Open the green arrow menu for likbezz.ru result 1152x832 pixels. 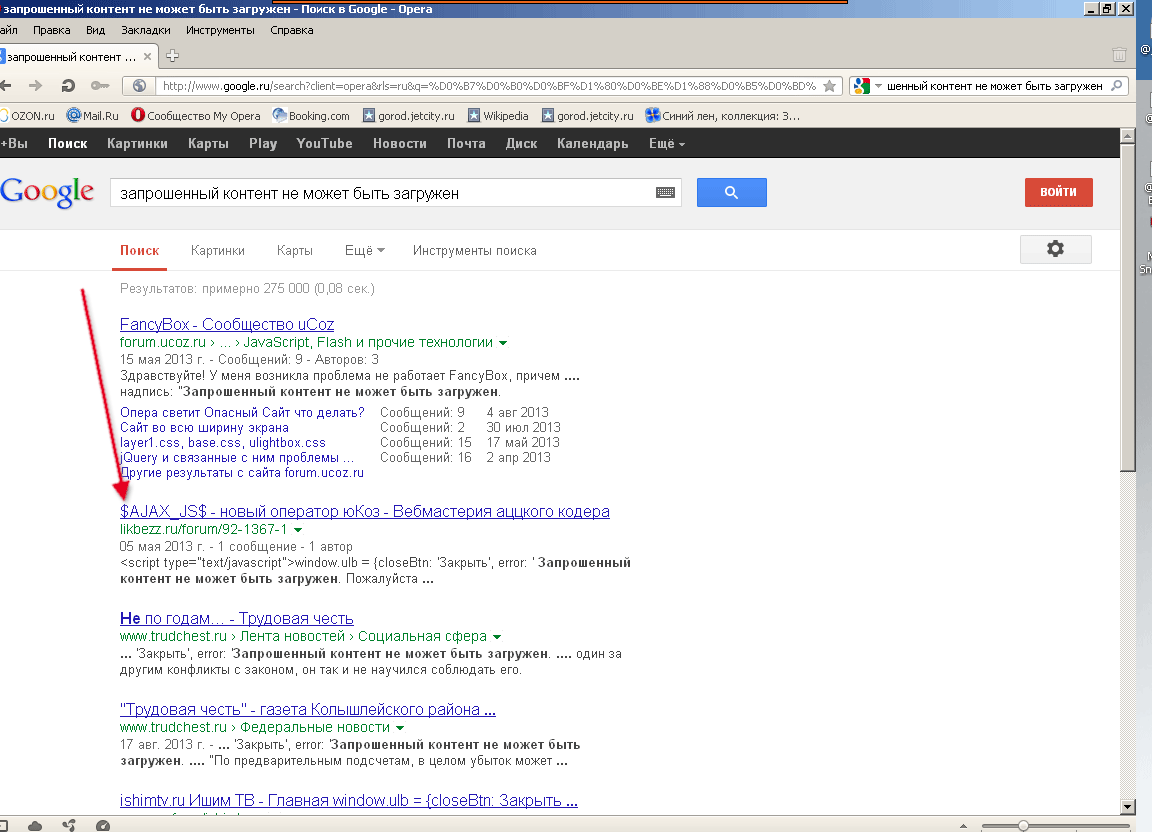pos(298,530)
